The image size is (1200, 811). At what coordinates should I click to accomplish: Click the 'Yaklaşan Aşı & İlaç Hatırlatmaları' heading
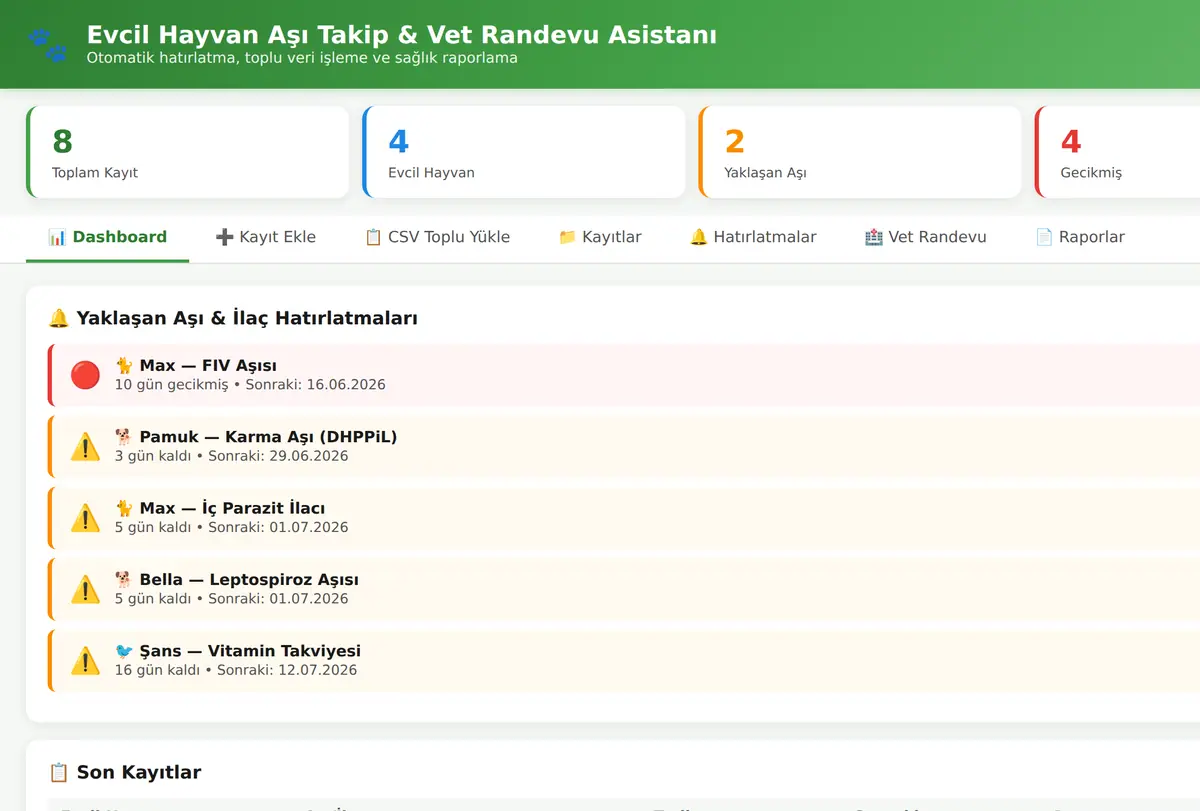point(247,318)
